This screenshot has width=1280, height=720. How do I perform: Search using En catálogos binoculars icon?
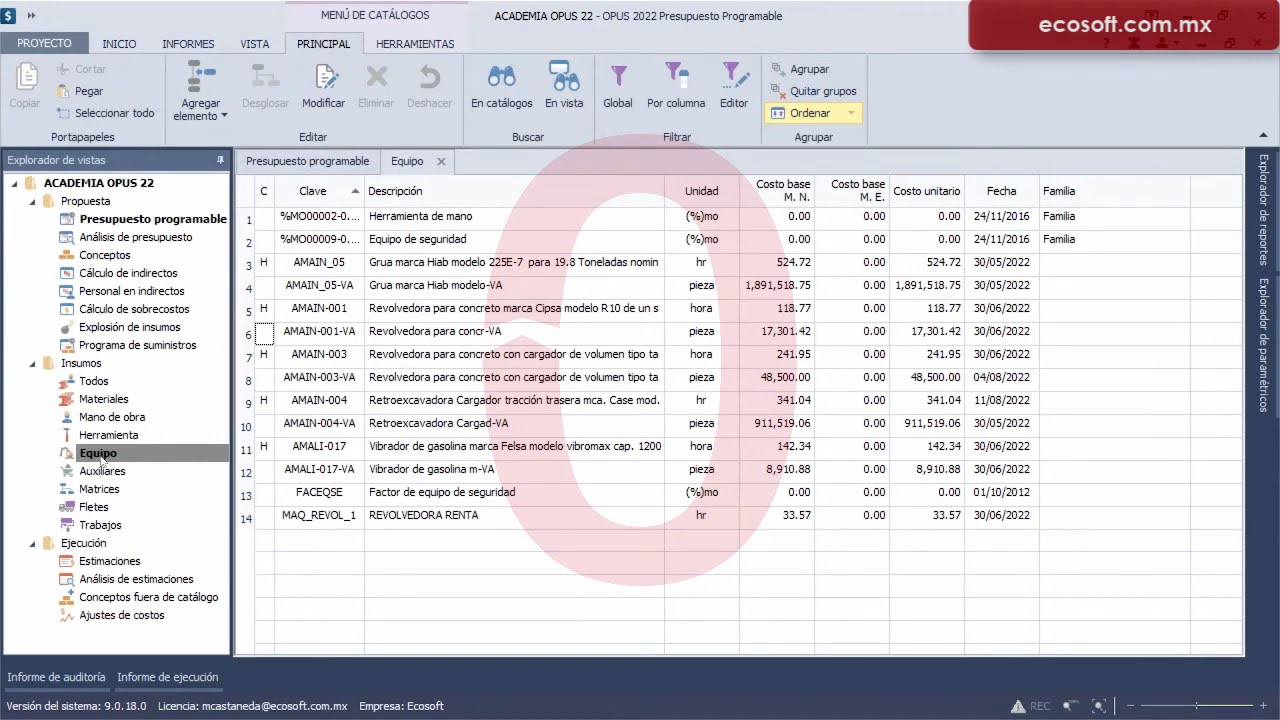pos(502,76)
